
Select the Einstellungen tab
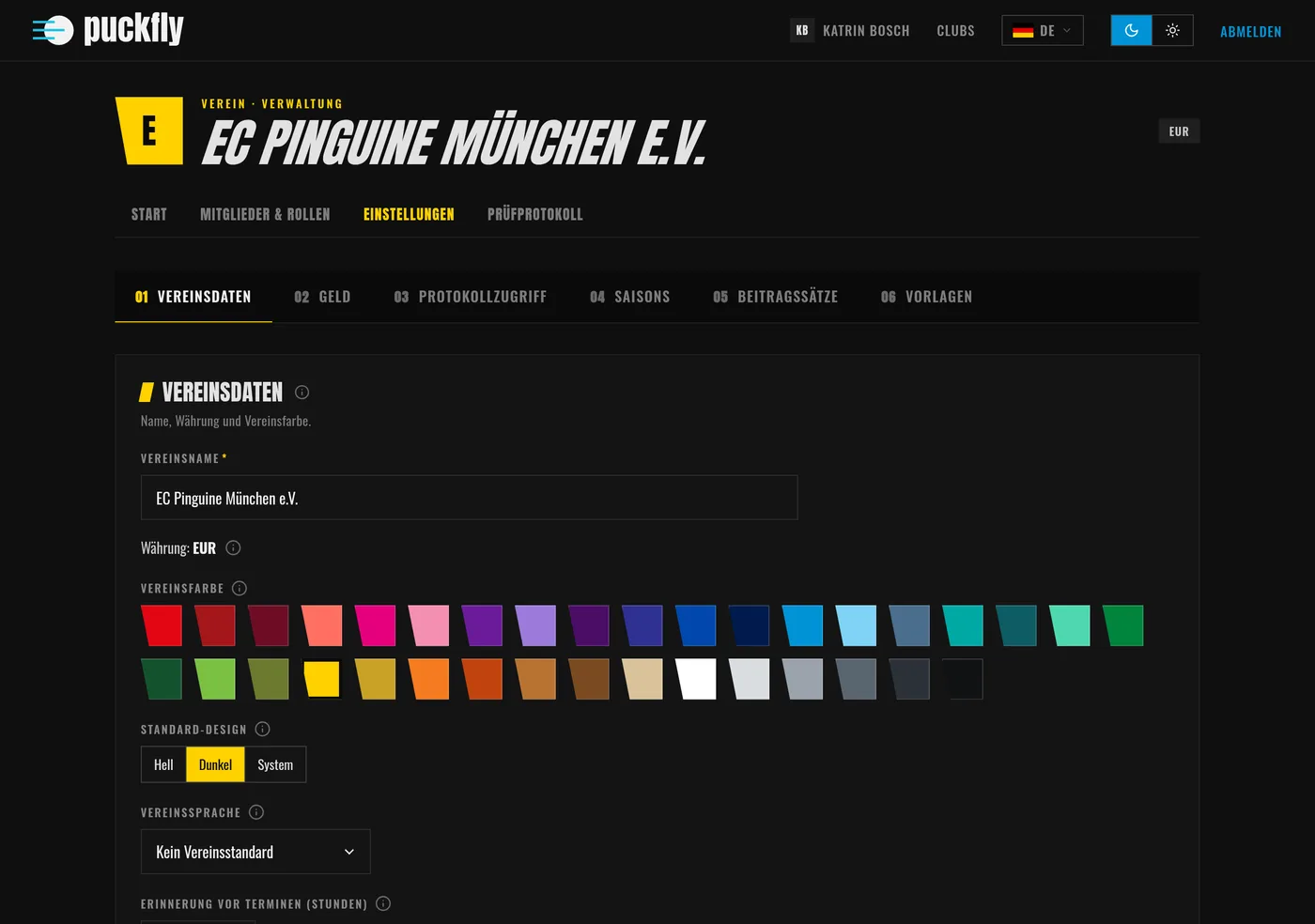tap(409, 214)
